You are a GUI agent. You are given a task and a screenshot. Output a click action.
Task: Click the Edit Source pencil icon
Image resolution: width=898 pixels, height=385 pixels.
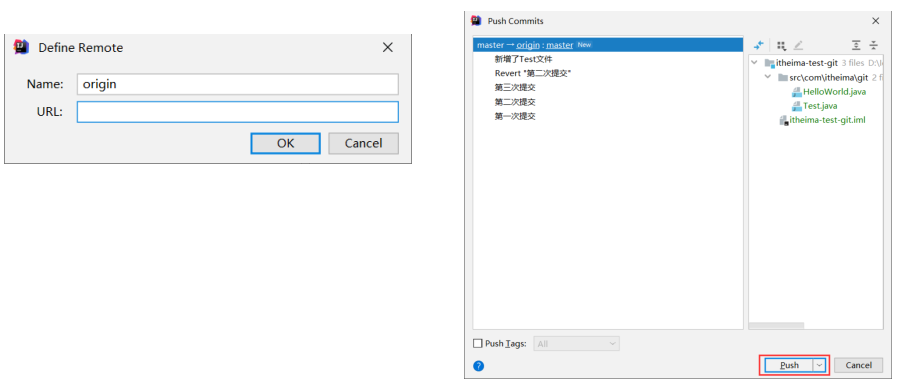point(798,45)
